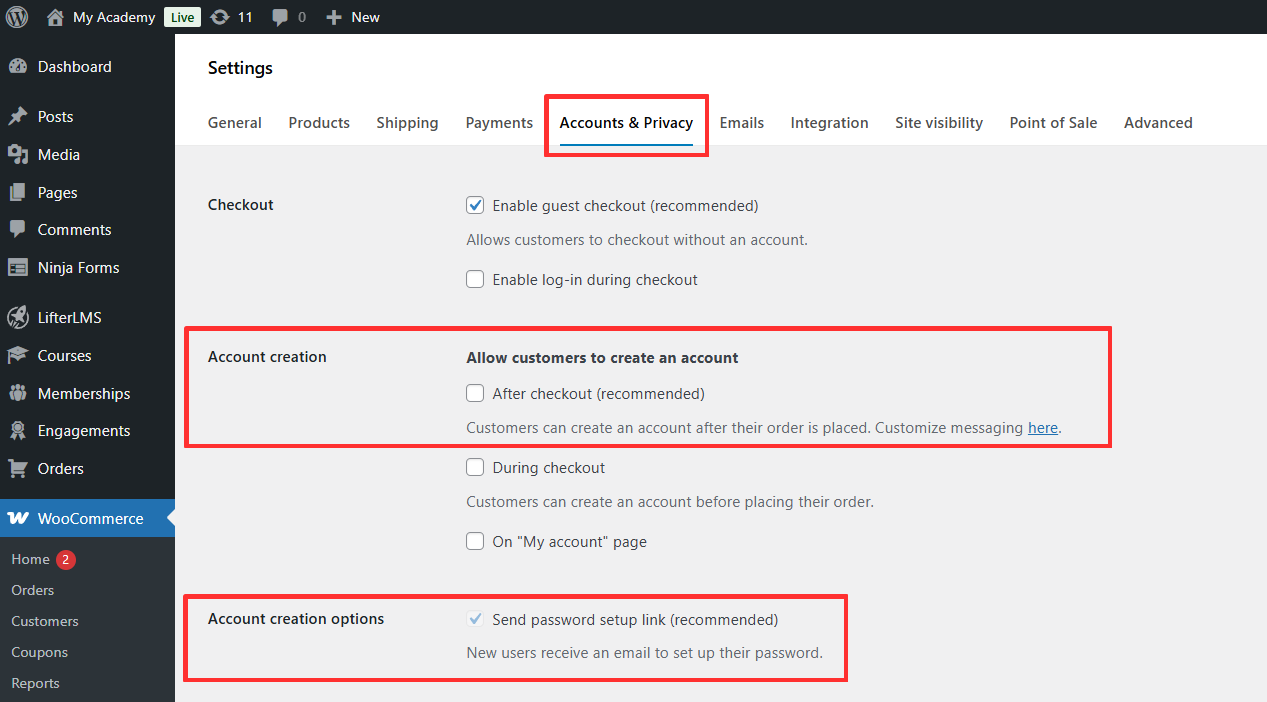Visit the "My Academy" site

[113, 17]
